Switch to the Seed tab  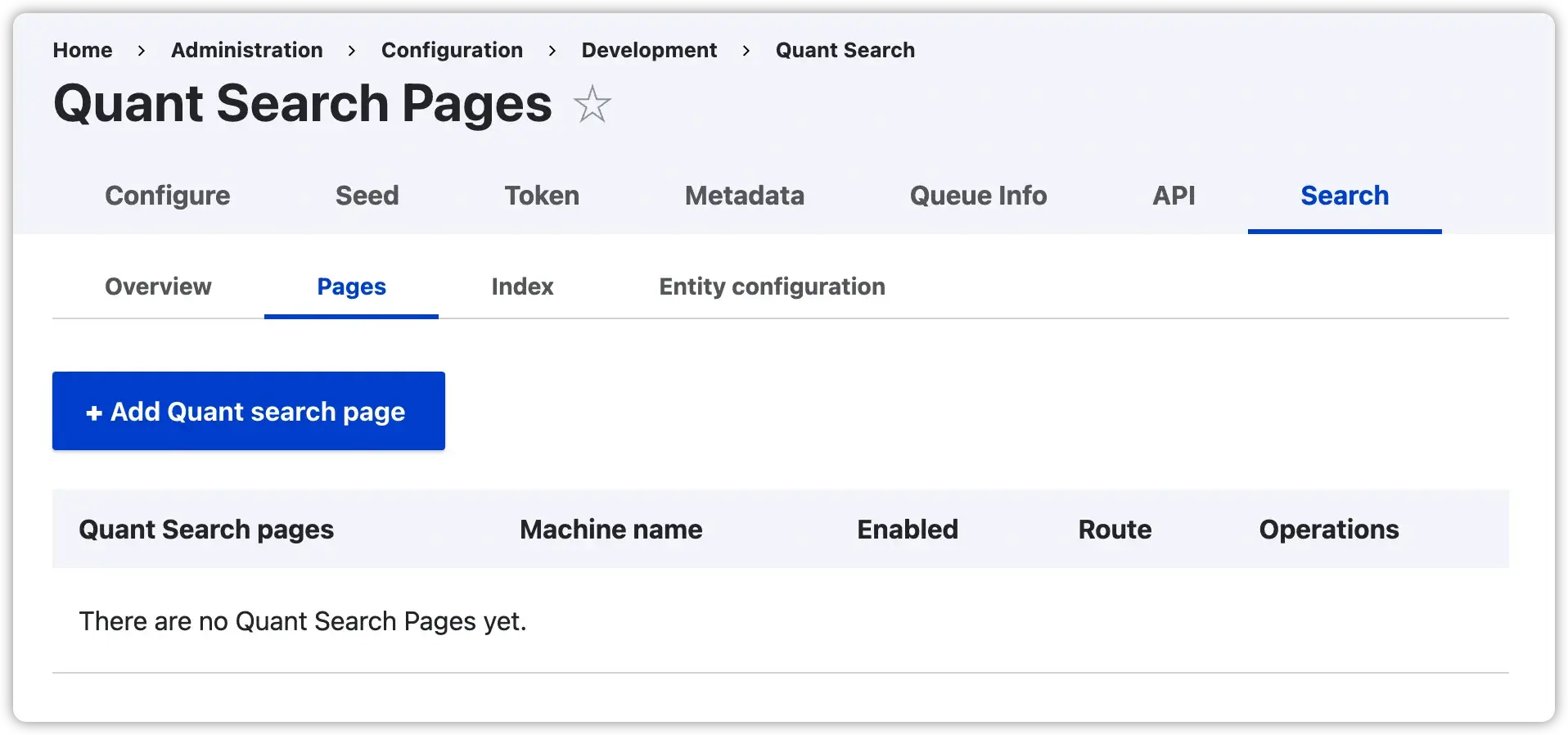point(367,196)
